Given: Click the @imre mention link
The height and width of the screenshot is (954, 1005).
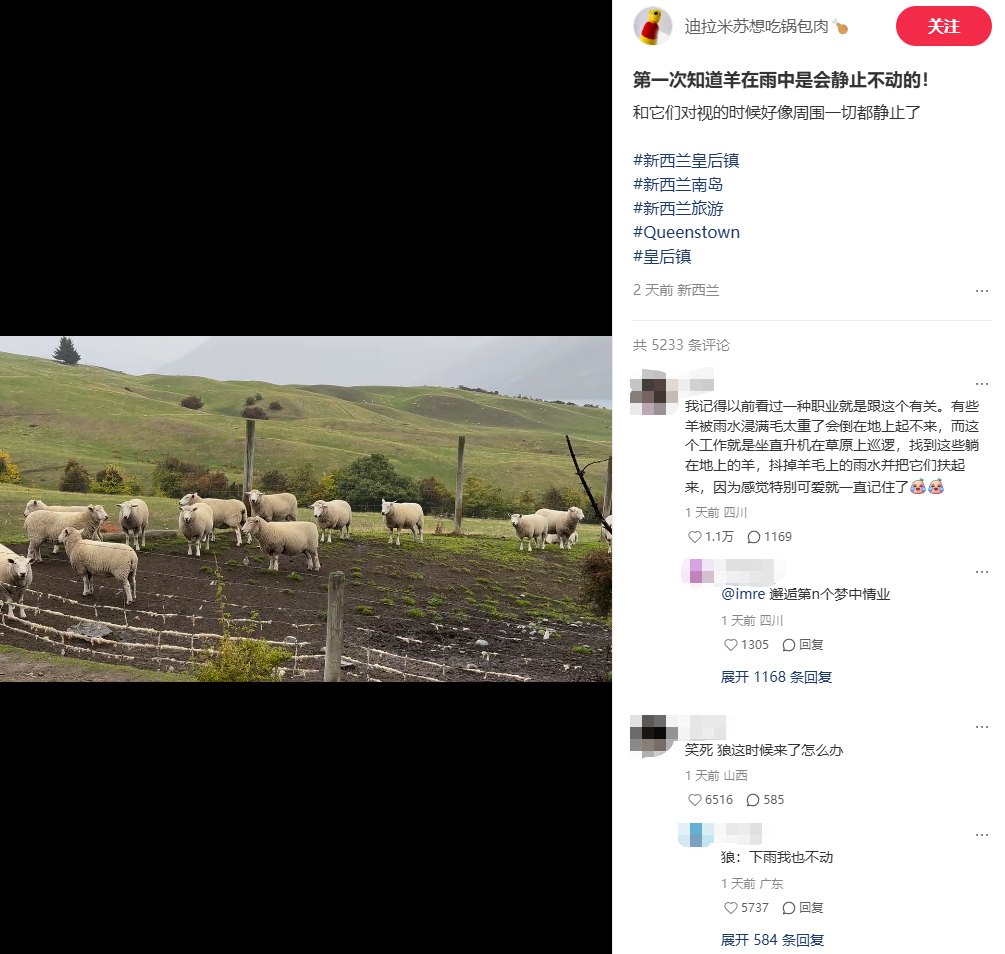Looking at the screenshot, I should pos(743,594).
